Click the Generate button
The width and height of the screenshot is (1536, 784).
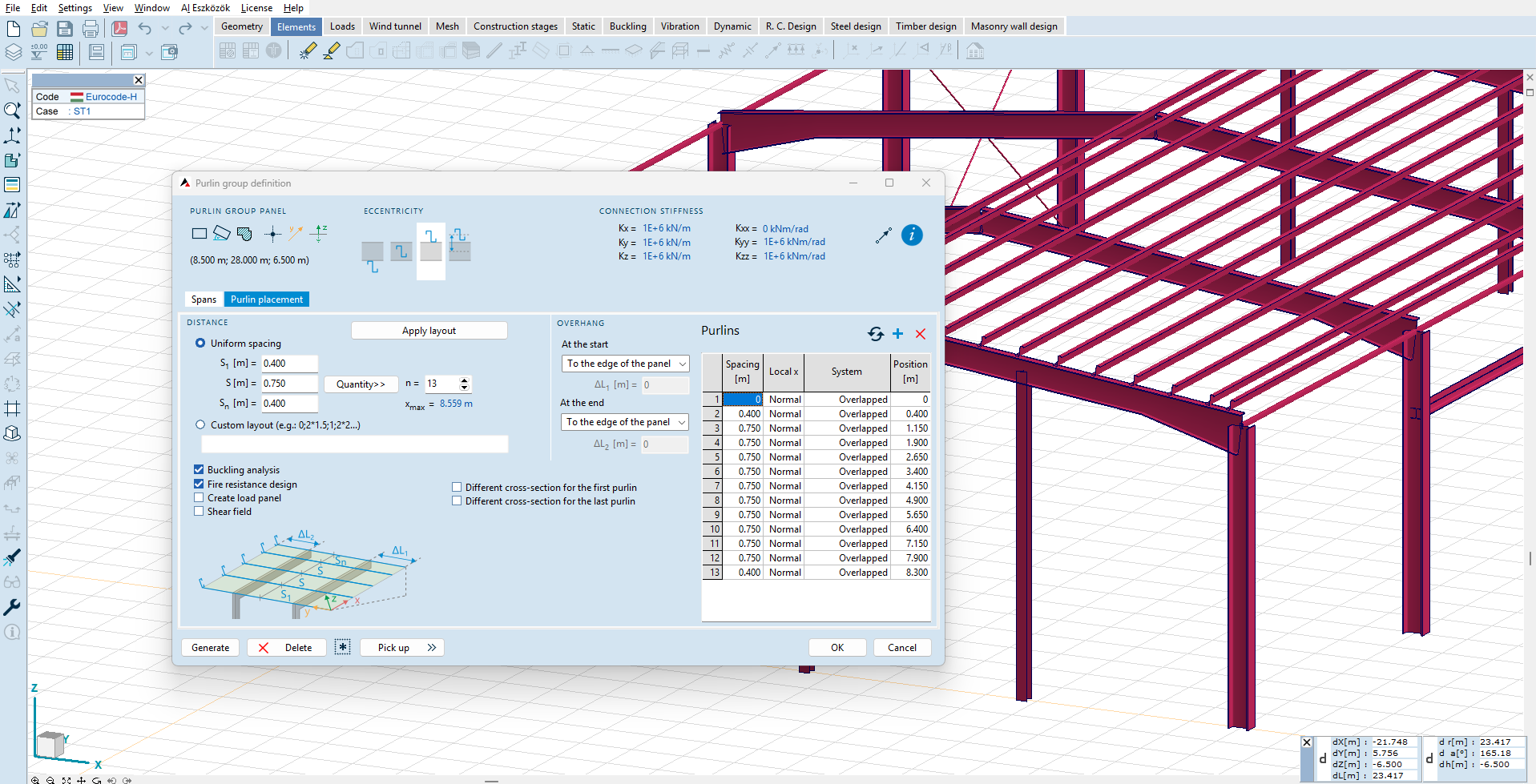pyautogui.click(x=211, y=647)
